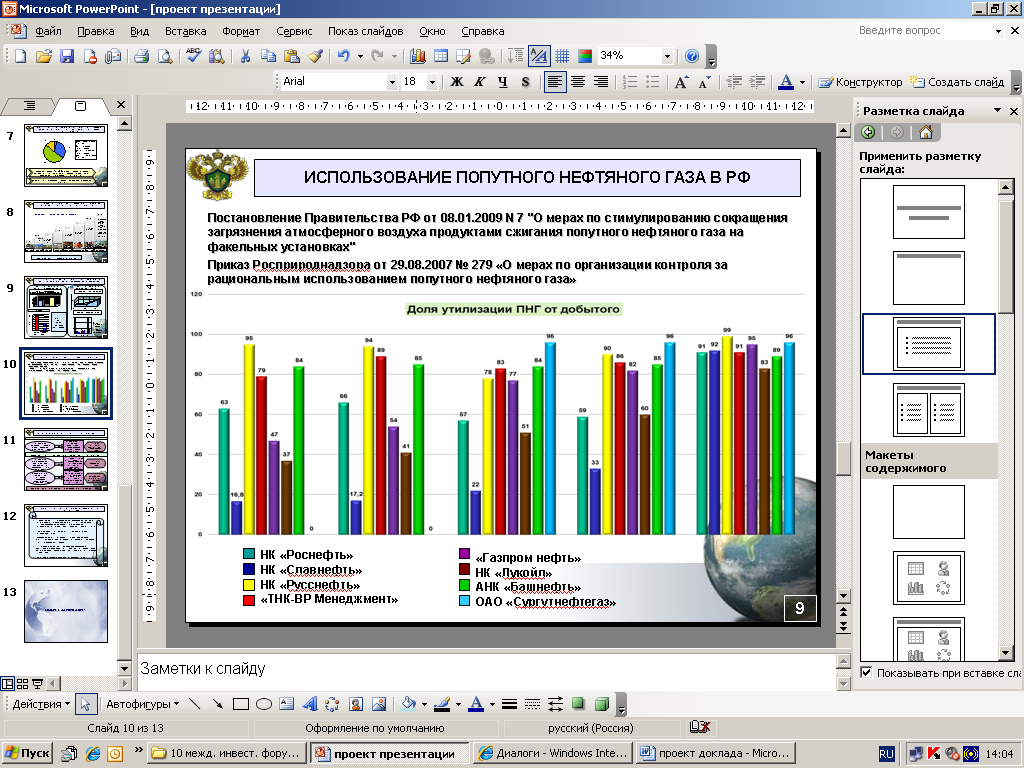Open the Файл menu
This screenshot has width=1024, height=768.
pos(48,31)
